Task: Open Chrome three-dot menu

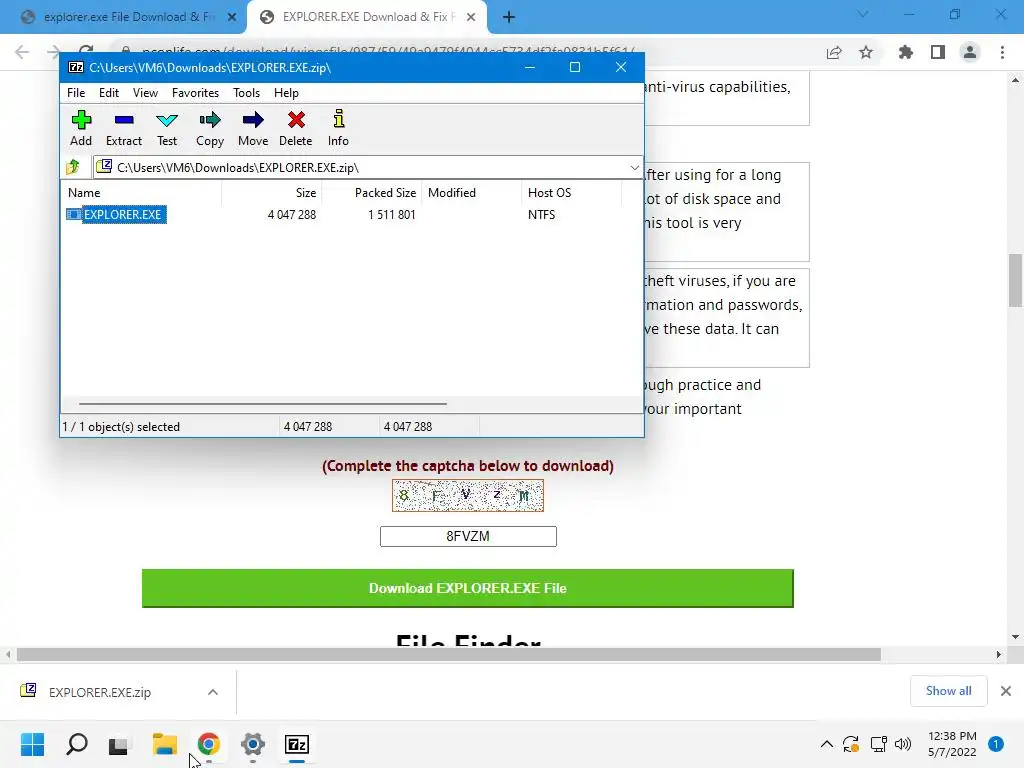Action: point(1002,52)
